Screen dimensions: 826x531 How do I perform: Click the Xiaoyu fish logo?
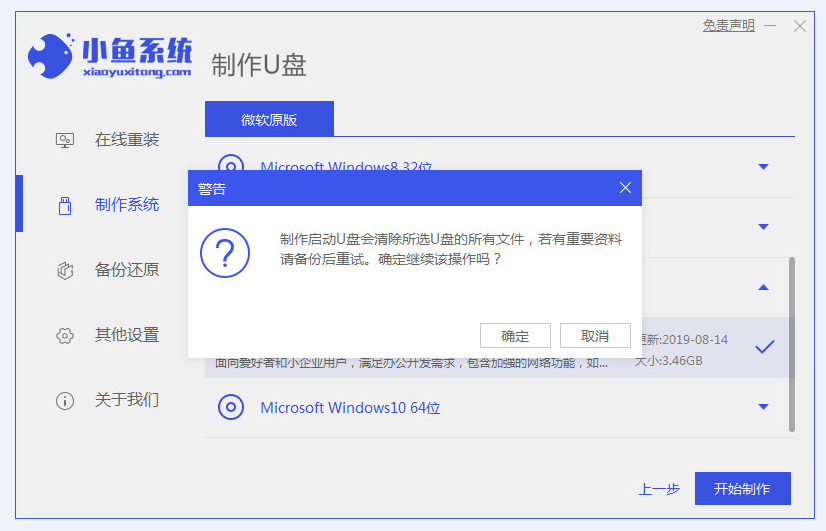coord(51,56)
